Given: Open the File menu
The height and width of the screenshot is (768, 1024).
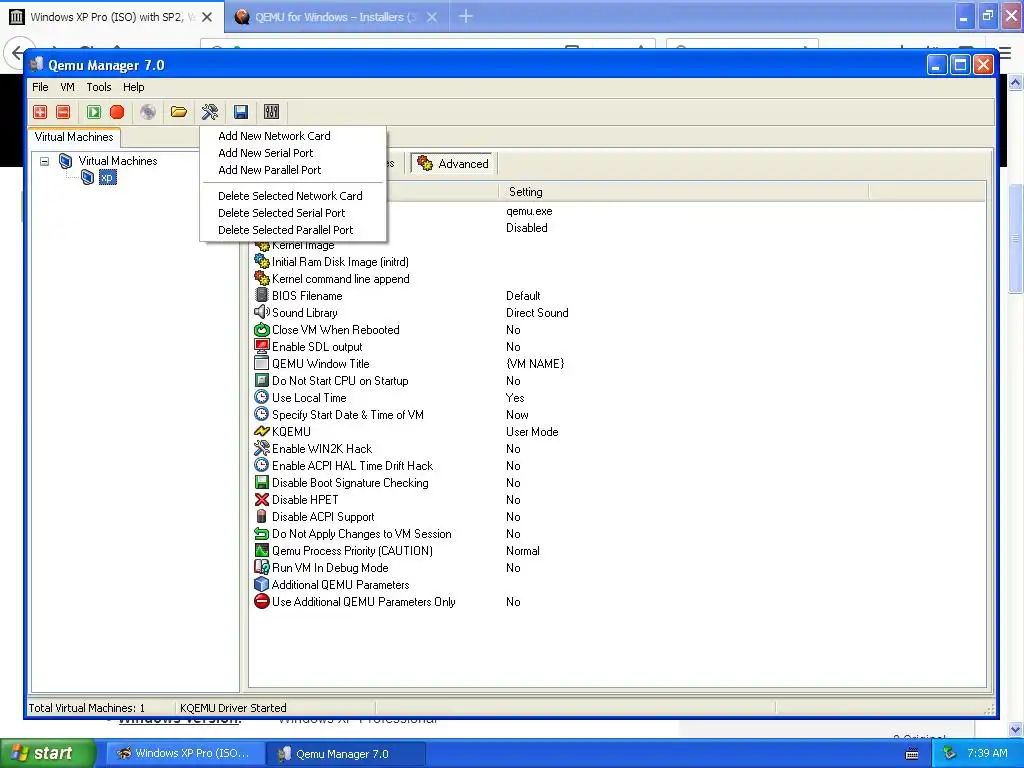Looking at the screenshot, I should coord(40,87).
